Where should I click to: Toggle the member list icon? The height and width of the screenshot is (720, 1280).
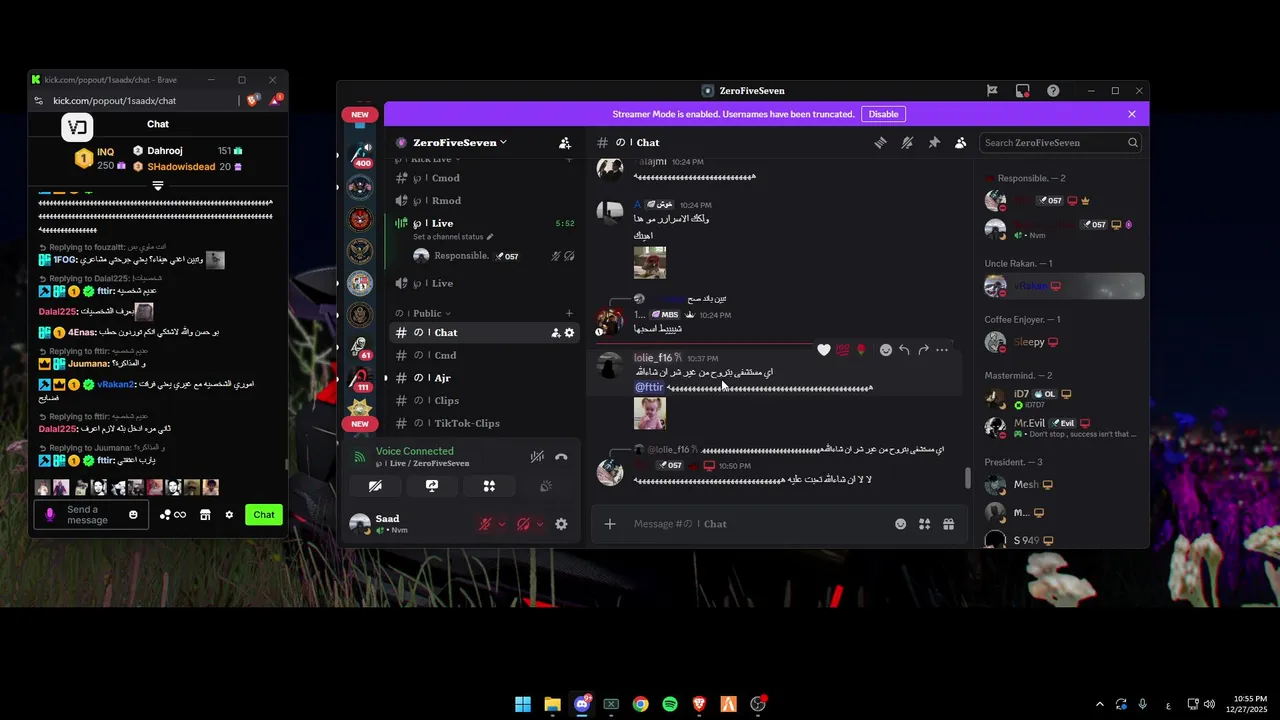click(x=960, y=143)
